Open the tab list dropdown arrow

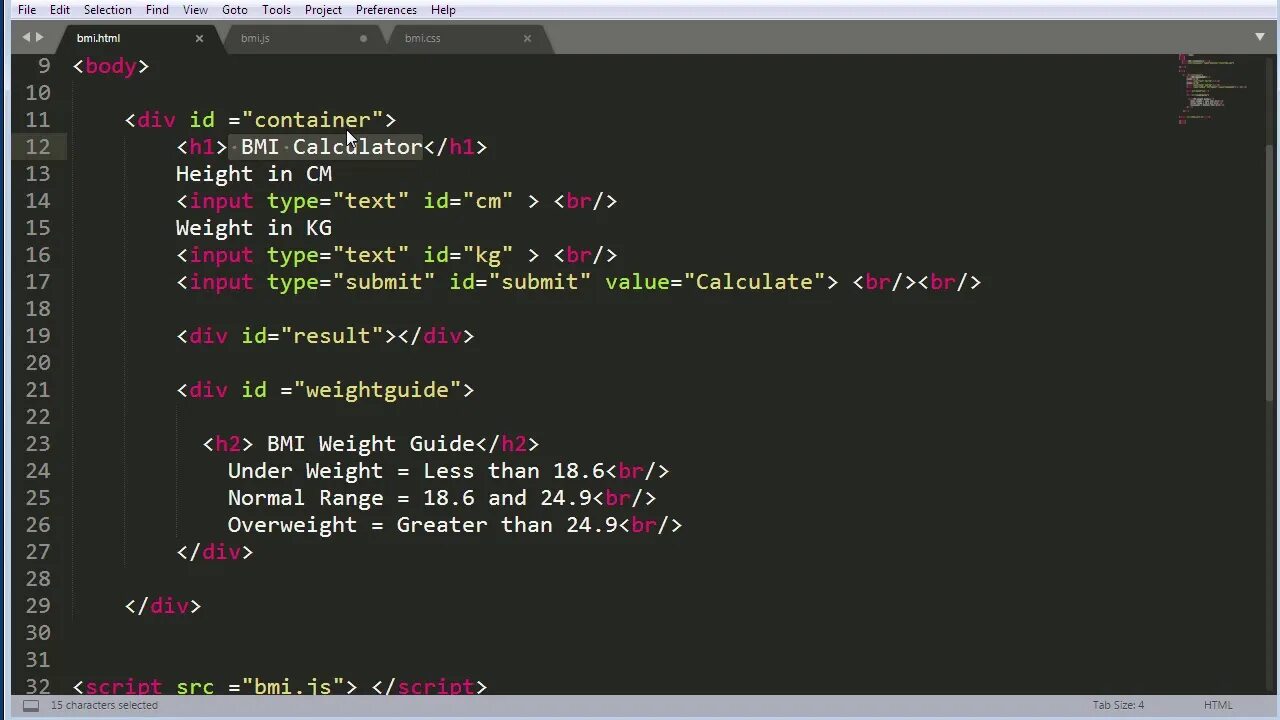(1260, 37)
